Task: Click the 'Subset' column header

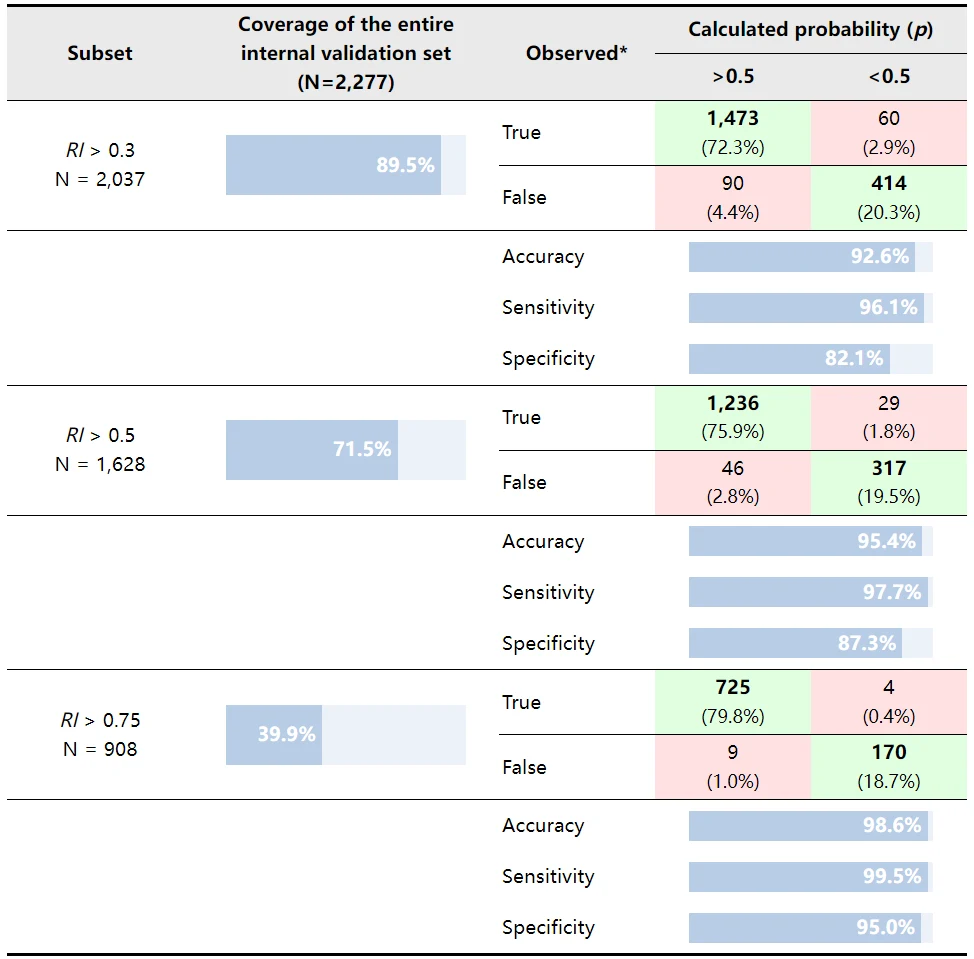Action: click(x=100, y=53)
